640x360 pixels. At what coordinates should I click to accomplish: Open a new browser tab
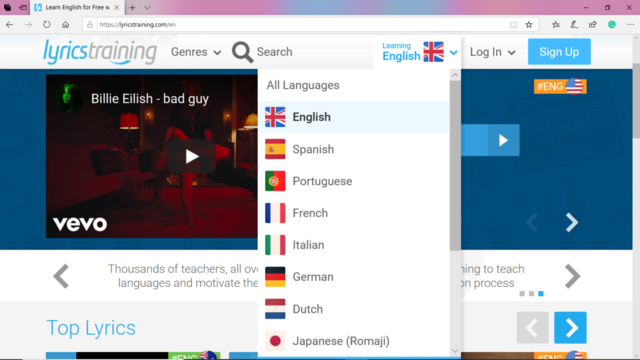point(132,7)
